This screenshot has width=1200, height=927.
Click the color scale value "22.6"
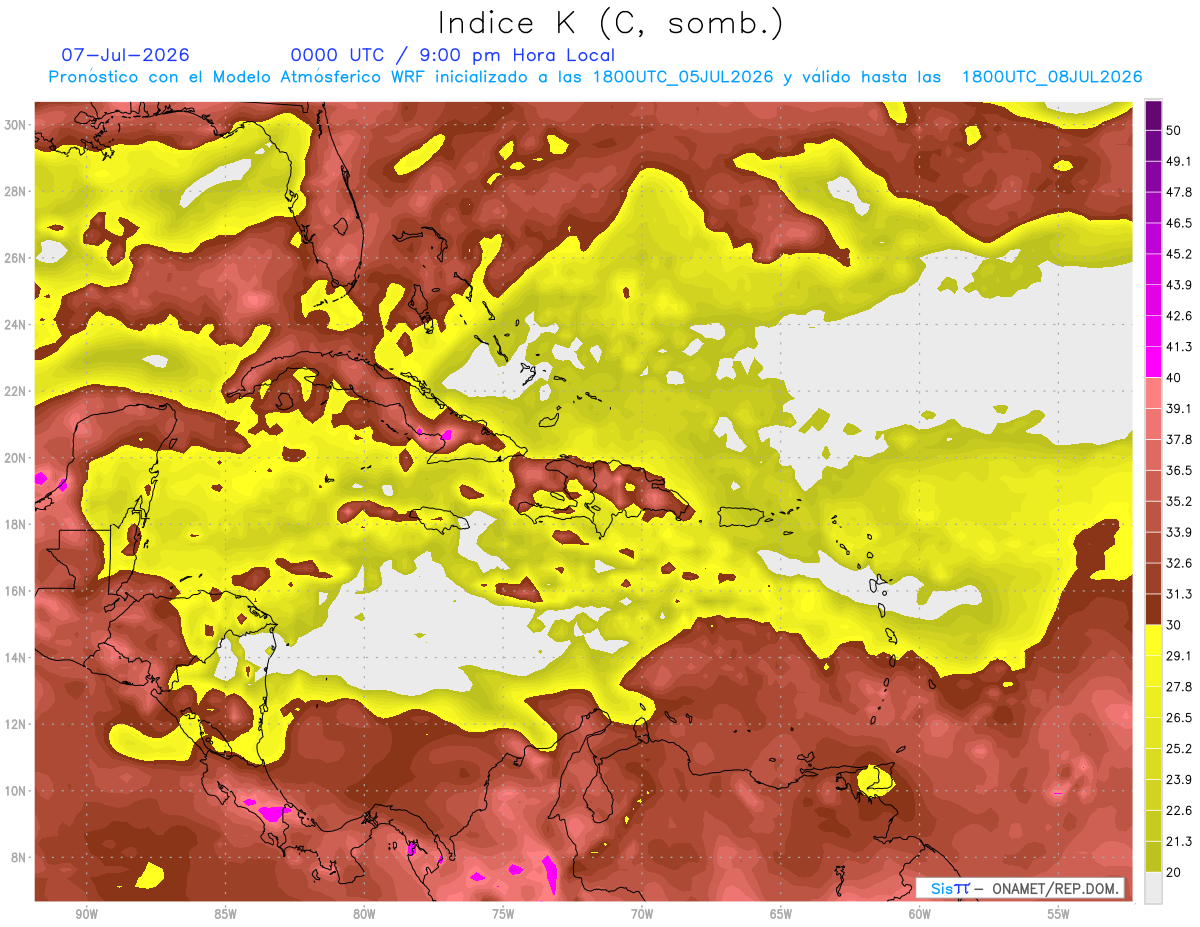[1179, 810]
